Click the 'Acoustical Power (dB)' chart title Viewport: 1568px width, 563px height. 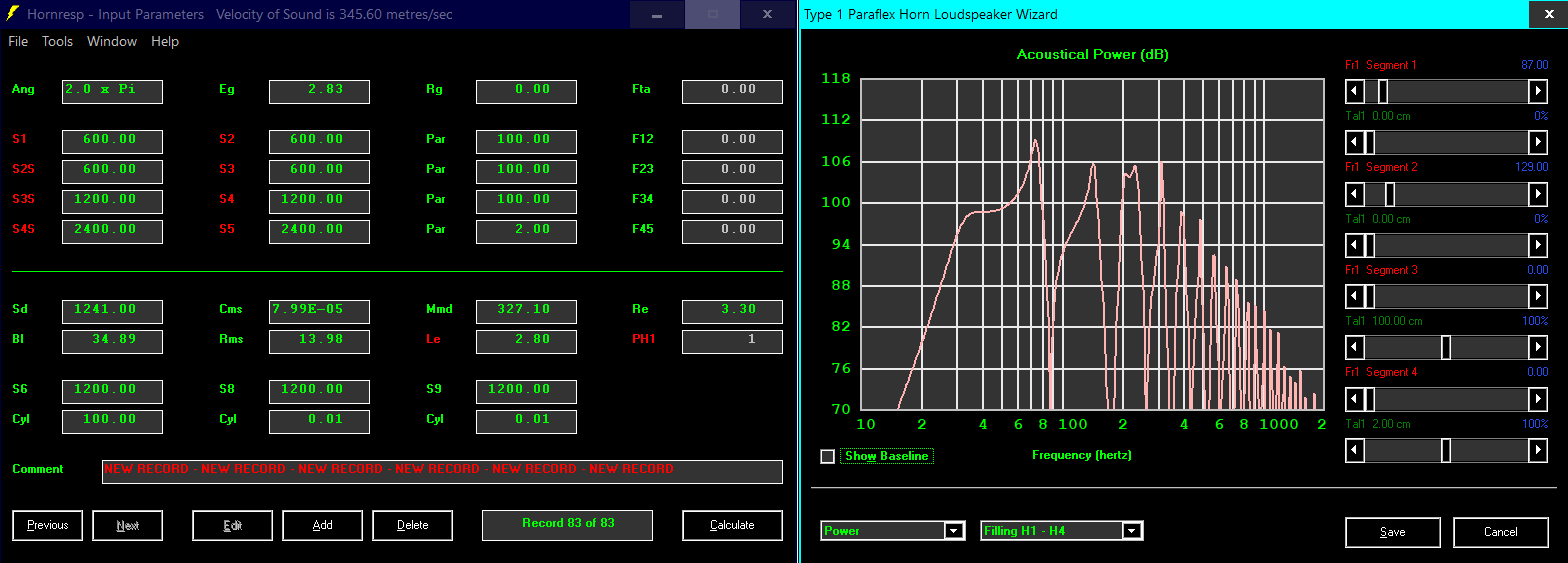1092,55
